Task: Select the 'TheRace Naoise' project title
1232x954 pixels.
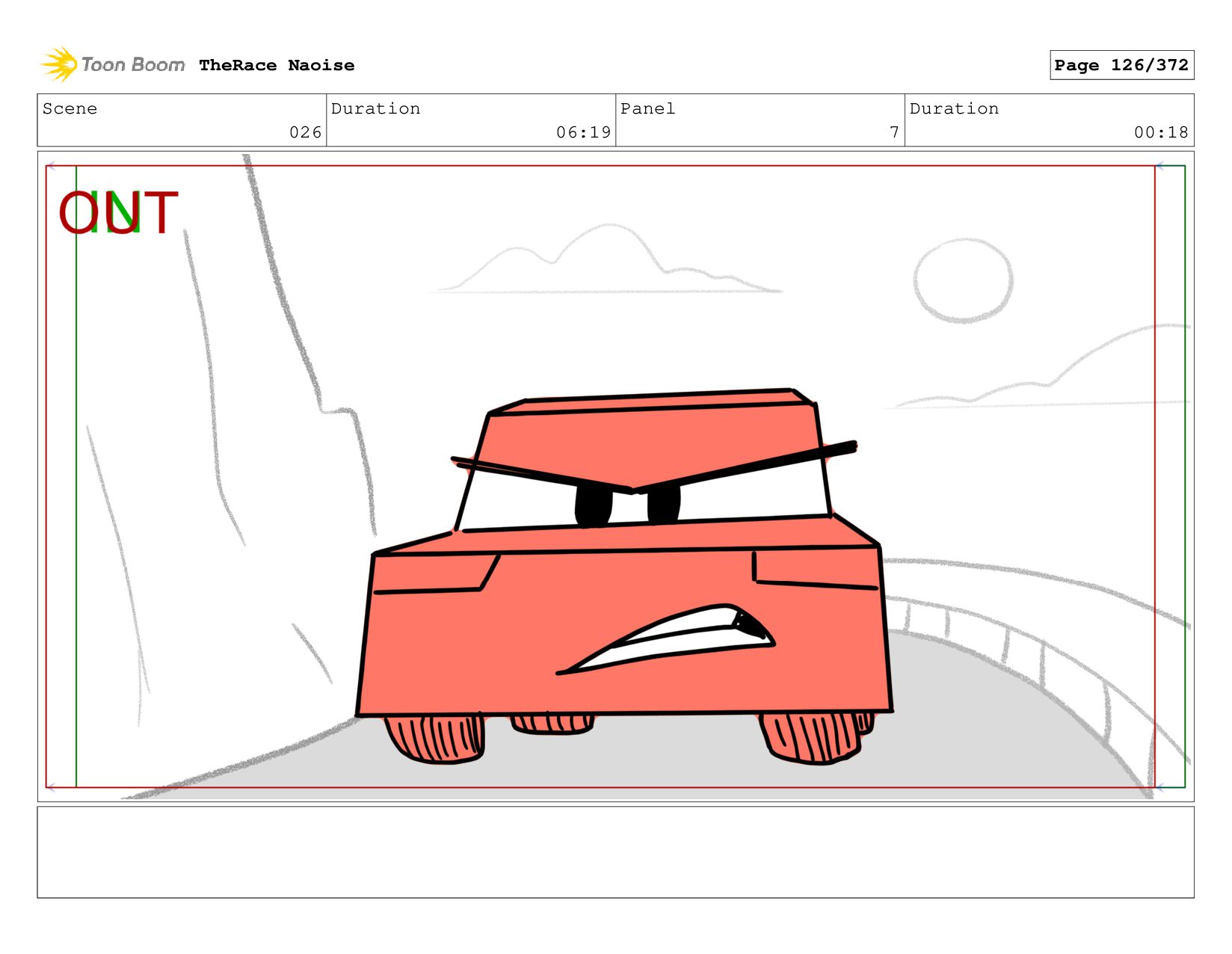Action: pyautogui.click(x=277, y=65)
